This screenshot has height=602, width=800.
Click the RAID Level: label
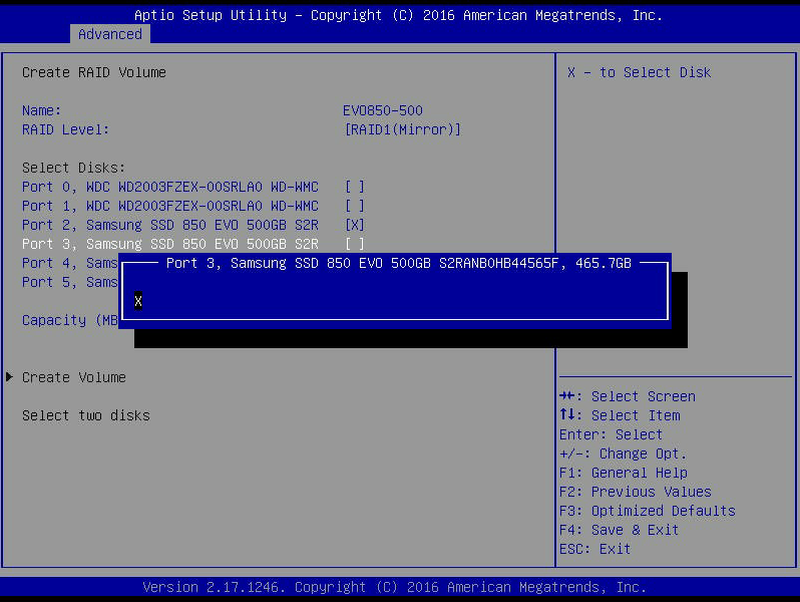pyautogui.click(x=65, y=130)
